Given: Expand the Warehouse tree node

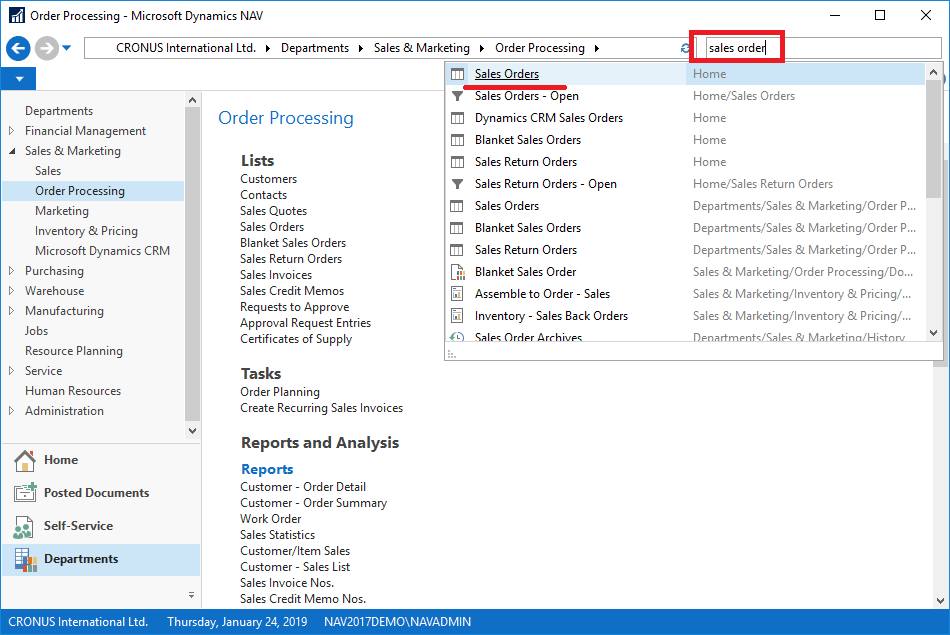Looking at the screenshot, I should [x=12, y=291].
